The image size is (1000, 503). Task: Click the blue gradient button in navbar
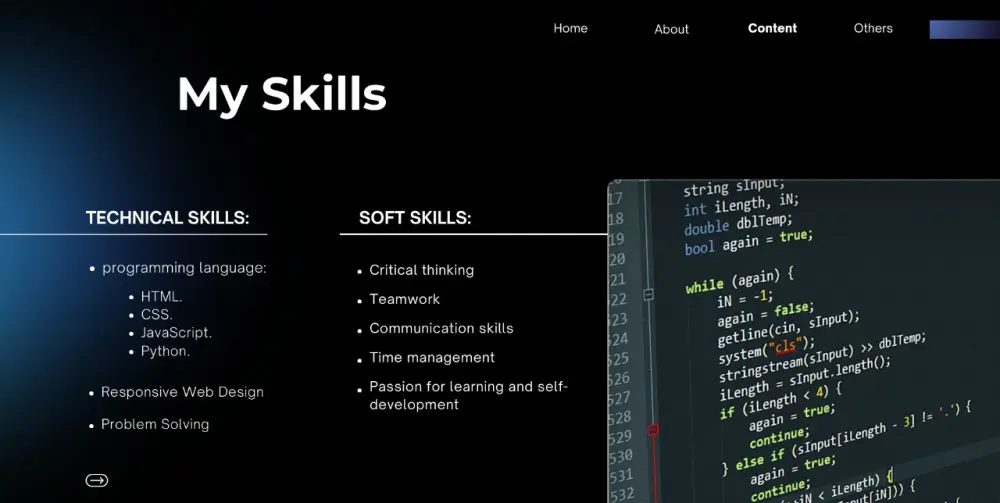click(964, 29)
